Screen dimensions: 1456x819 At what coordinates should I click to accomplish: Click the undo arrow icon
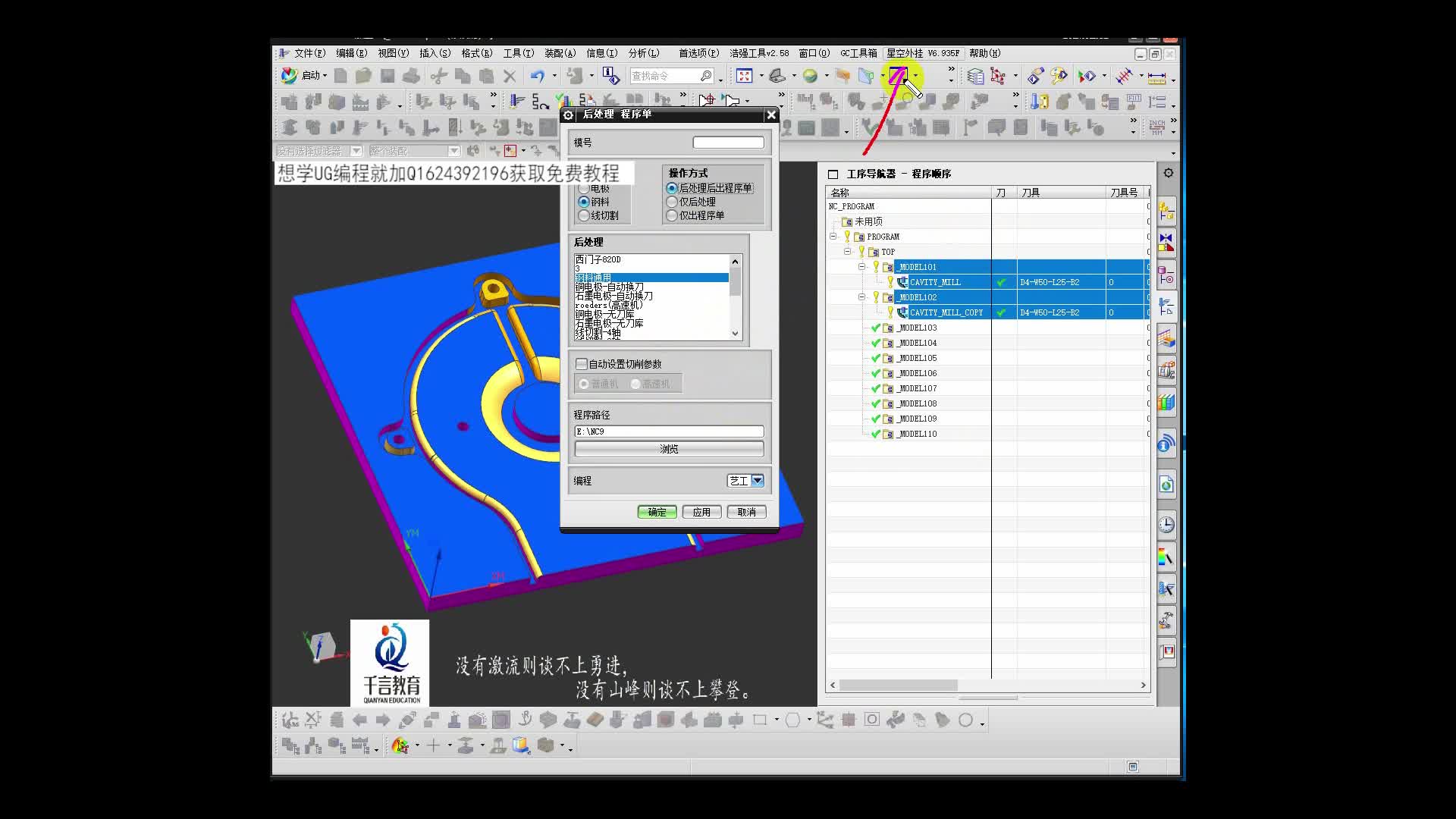pyautogui.click(x=538, y=76)
